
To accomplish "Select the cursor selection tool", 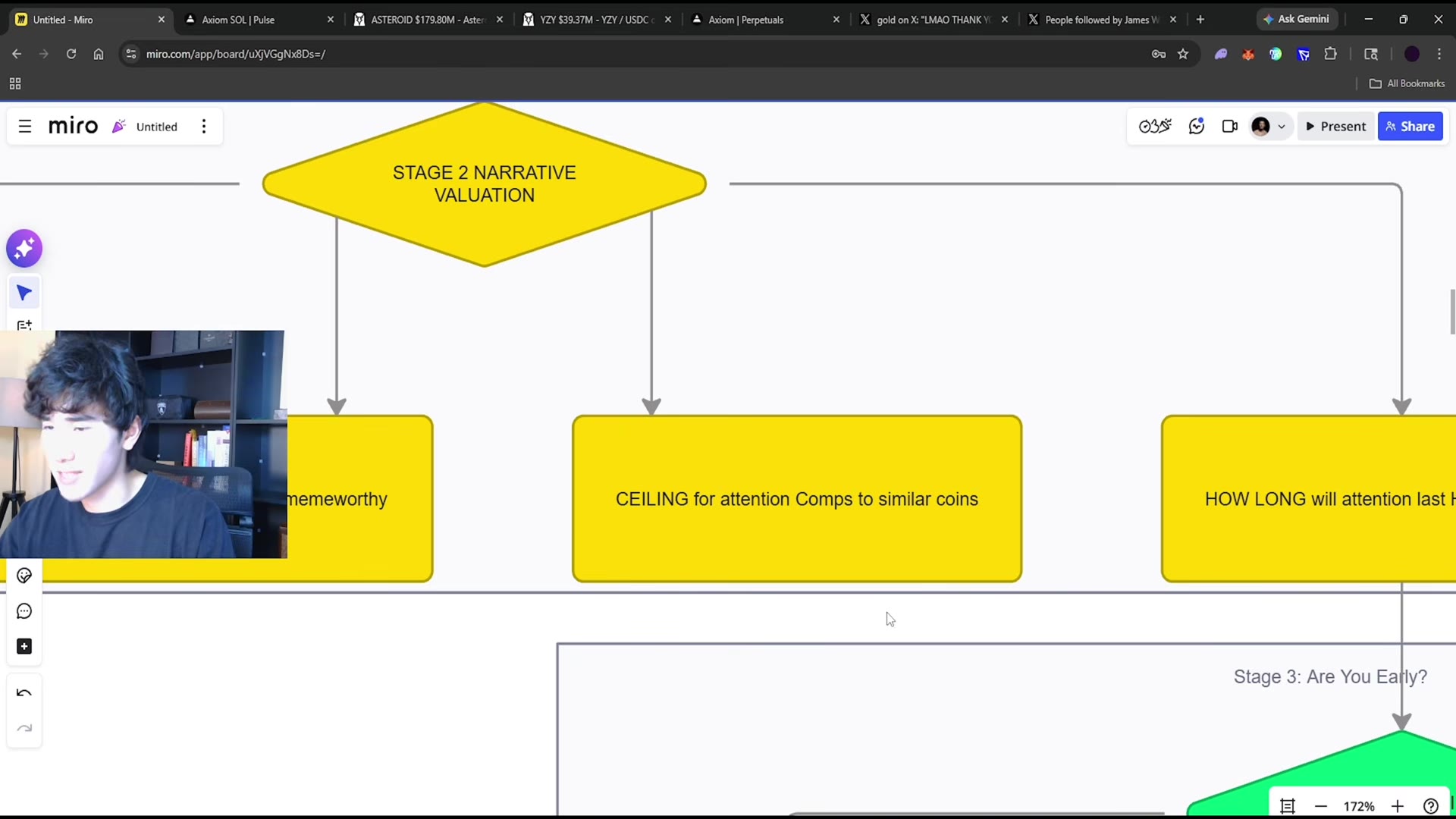I will pos(24,293).
